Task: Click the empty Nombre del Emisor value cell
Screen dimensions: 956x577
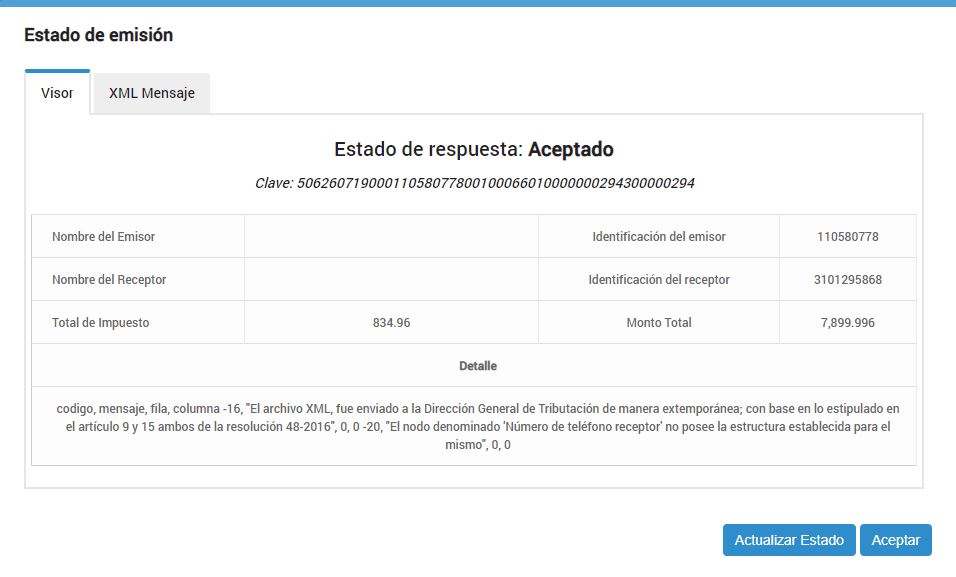Action: coord(391,236)
